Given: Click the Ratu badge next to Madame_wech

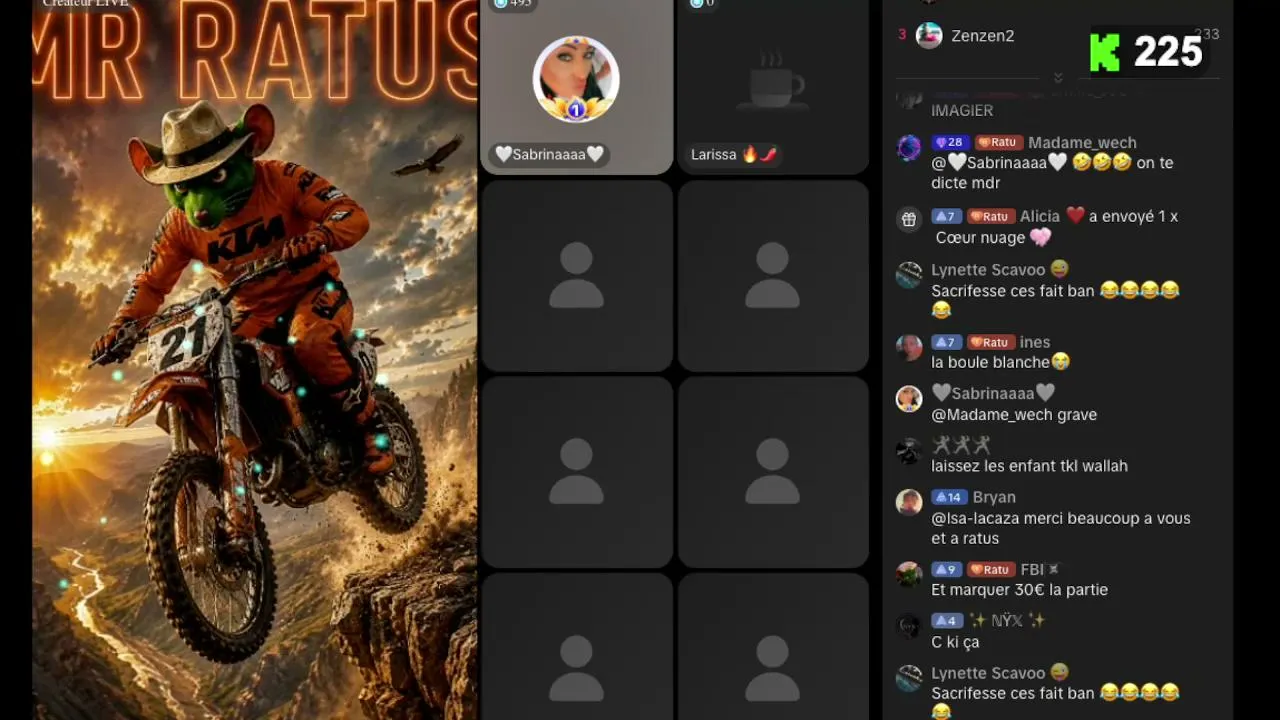Looking at the screenshot, I should [997, 143].
